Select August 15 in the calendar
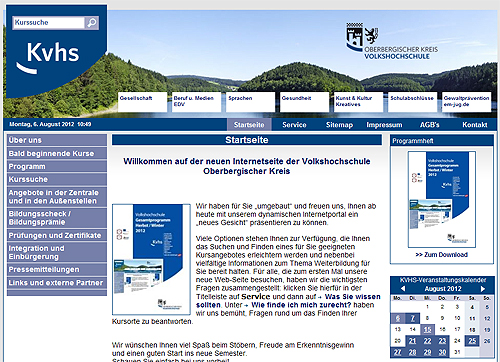 (x=427, y=330)
